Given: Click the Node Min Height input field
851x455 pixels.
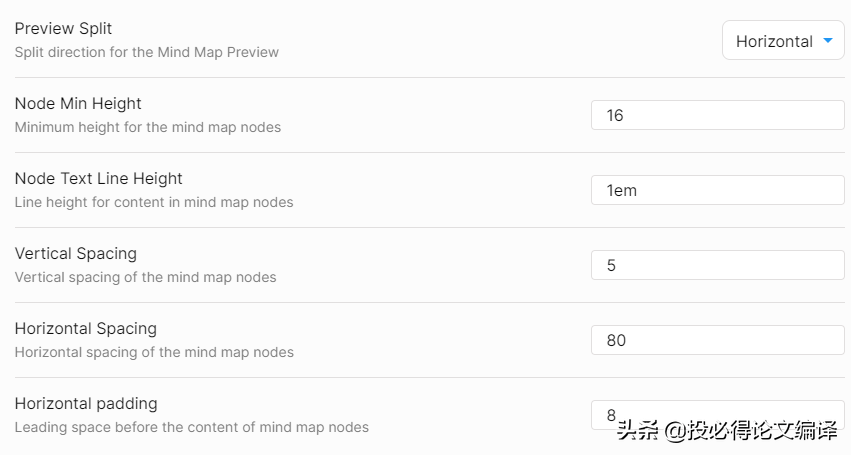Looking at the screenshot, I should [x=717, y=115].
